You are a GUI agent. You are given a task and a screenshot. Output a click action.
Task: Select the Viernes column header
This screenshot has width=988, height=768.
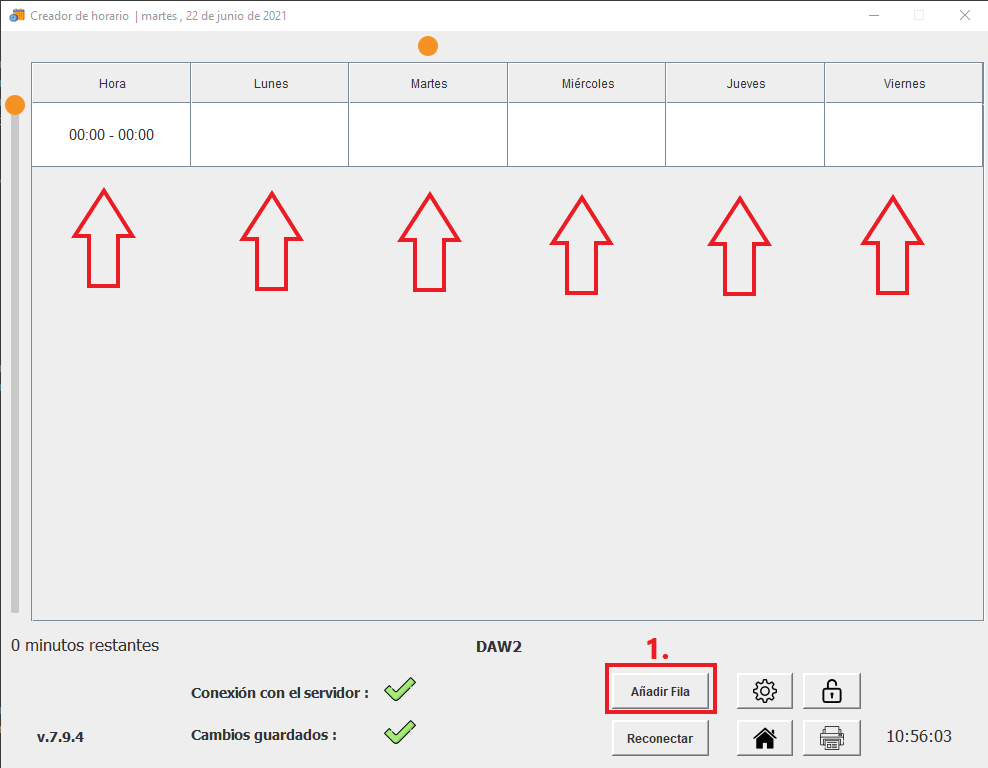pos(903,84)
